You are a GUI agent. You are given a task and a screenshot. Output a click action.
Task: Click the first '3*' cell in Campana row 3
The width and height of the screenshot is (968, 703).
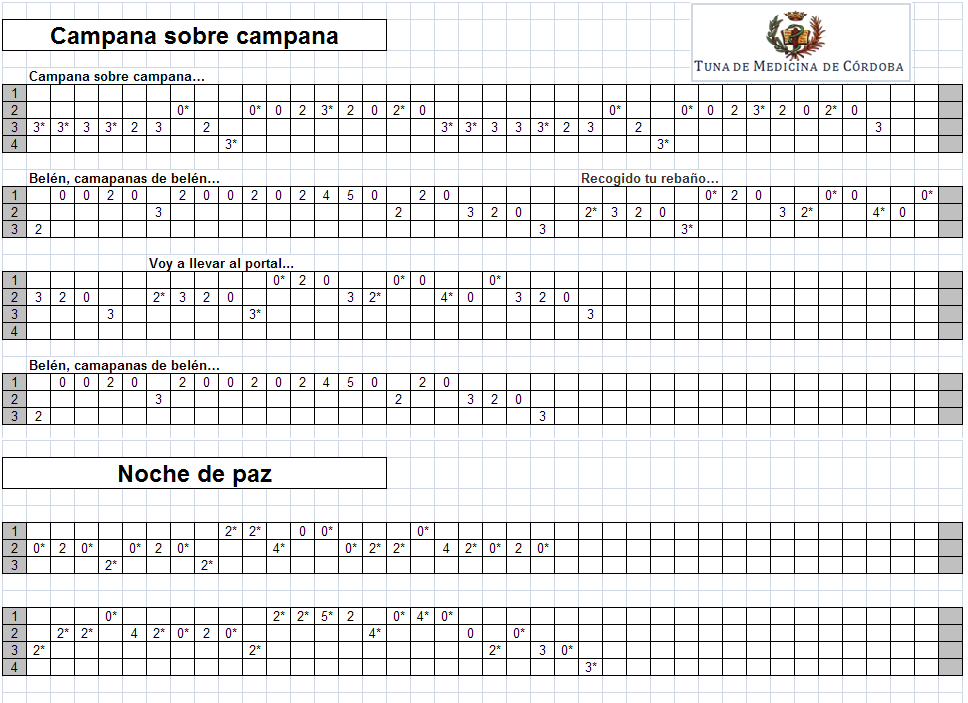(x=38, y=127)
